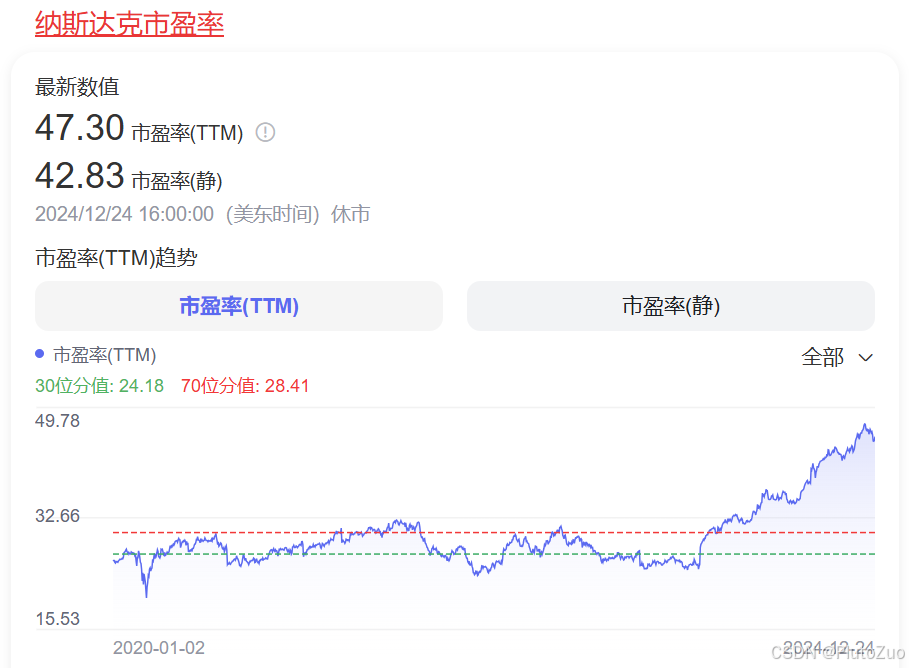909x668 pixels.
Task: Click the 32.66 y-axis label
Action: click(57, 516)
